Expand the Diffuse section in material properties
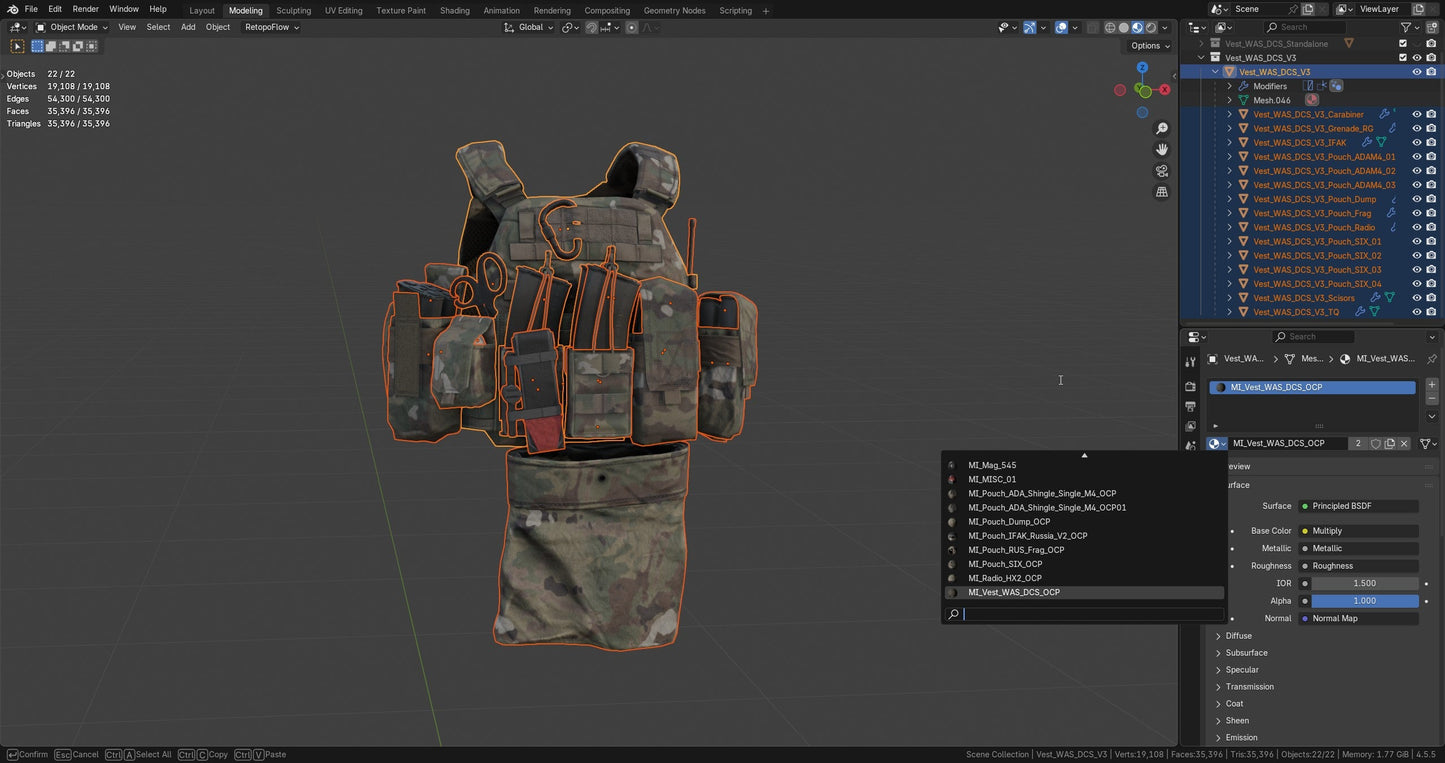This screenshot has height=763, width=1445. click(1238, 635)
